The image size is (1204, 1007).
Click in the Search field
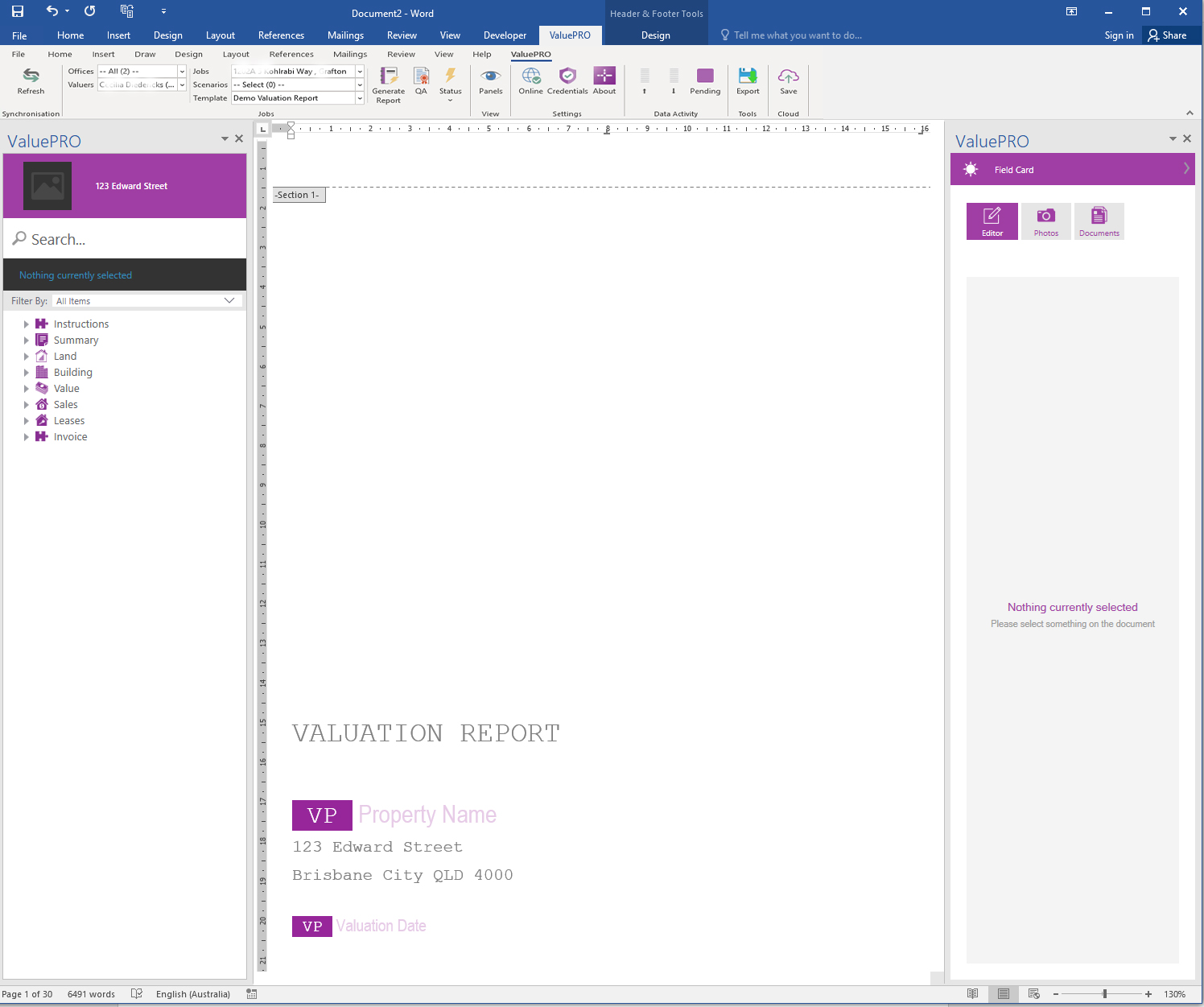[125, 239]
